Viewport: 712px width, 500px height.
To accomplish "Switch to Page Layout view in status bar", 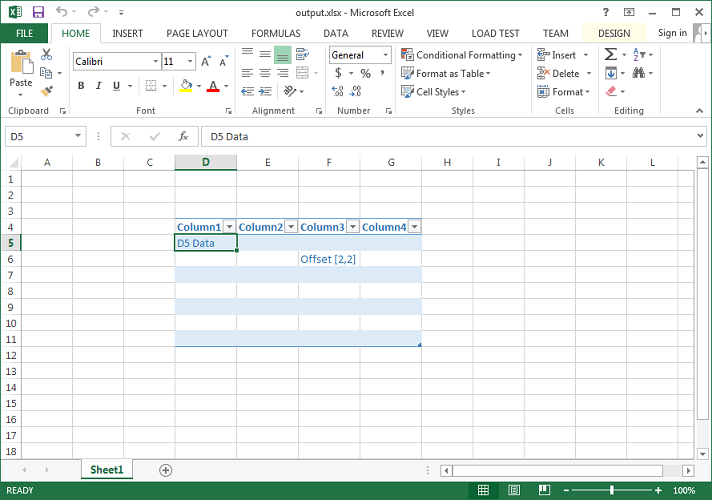I will [x=514, y=490].
